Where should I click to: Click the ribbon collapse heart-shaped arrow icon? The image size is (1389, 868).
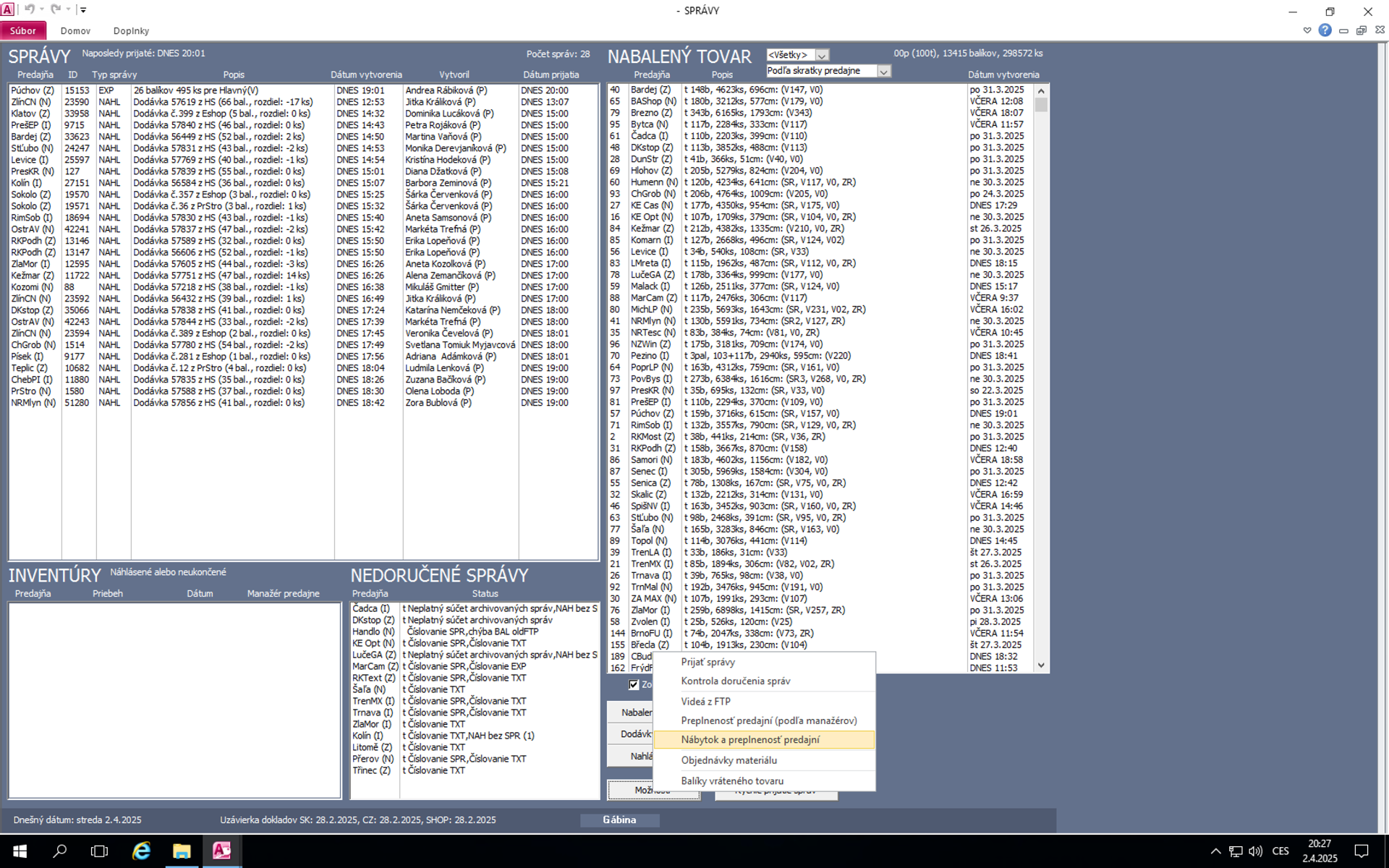click(1307, 30)
